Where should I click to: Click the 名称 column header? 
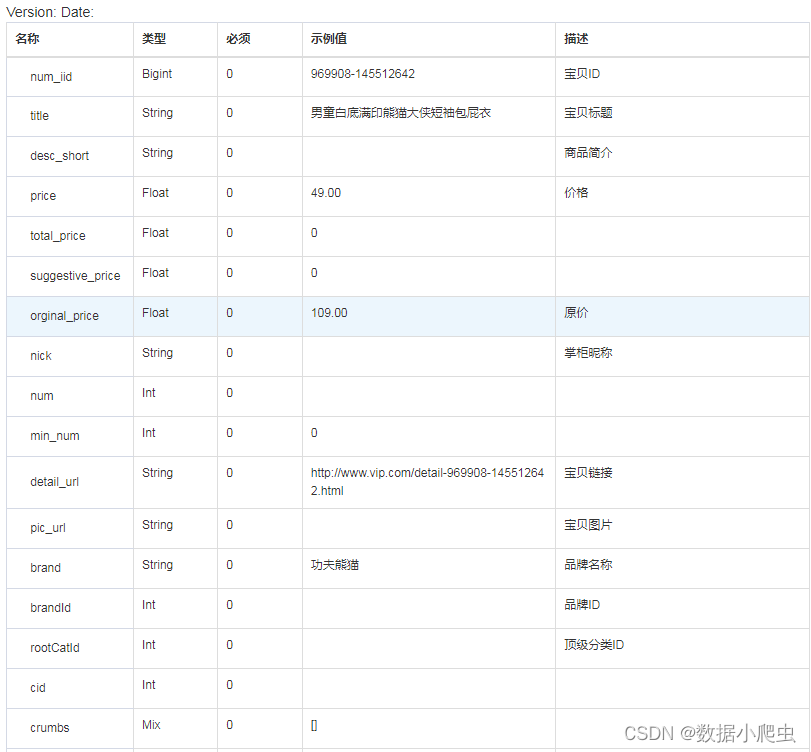(x=25, y=39)
